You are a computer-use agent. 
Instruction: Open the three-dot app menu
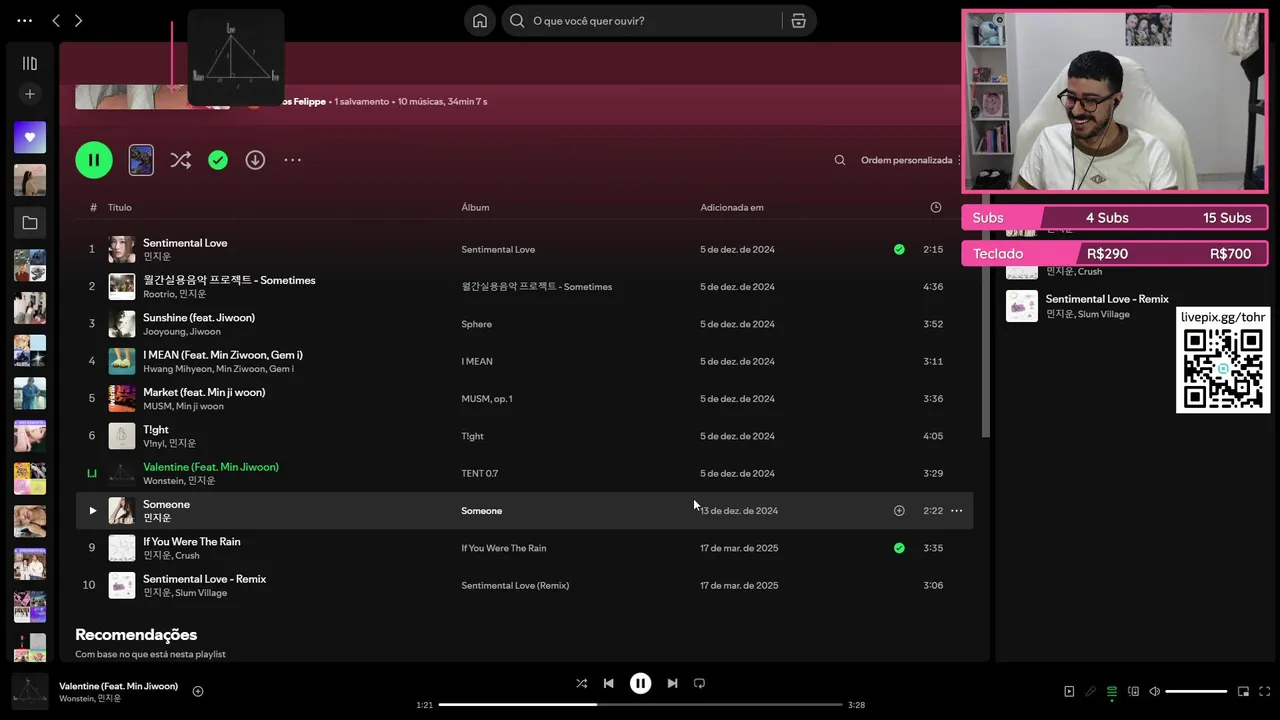point(25,20)
